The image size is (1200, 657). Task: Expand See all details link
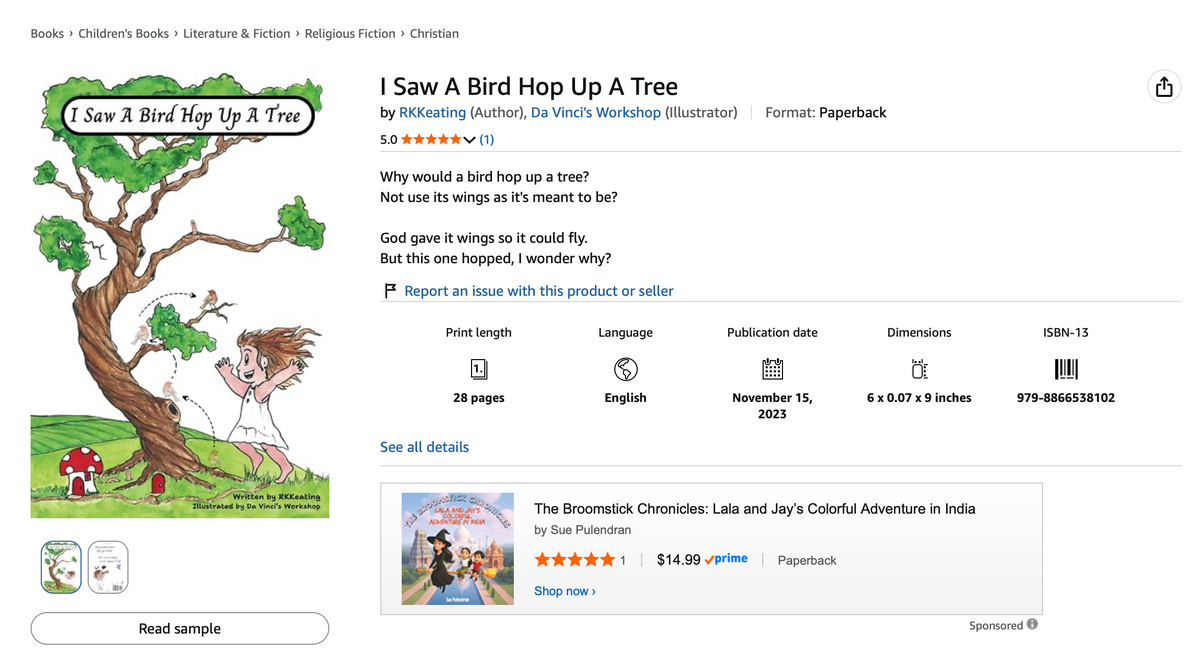(424, 447)
